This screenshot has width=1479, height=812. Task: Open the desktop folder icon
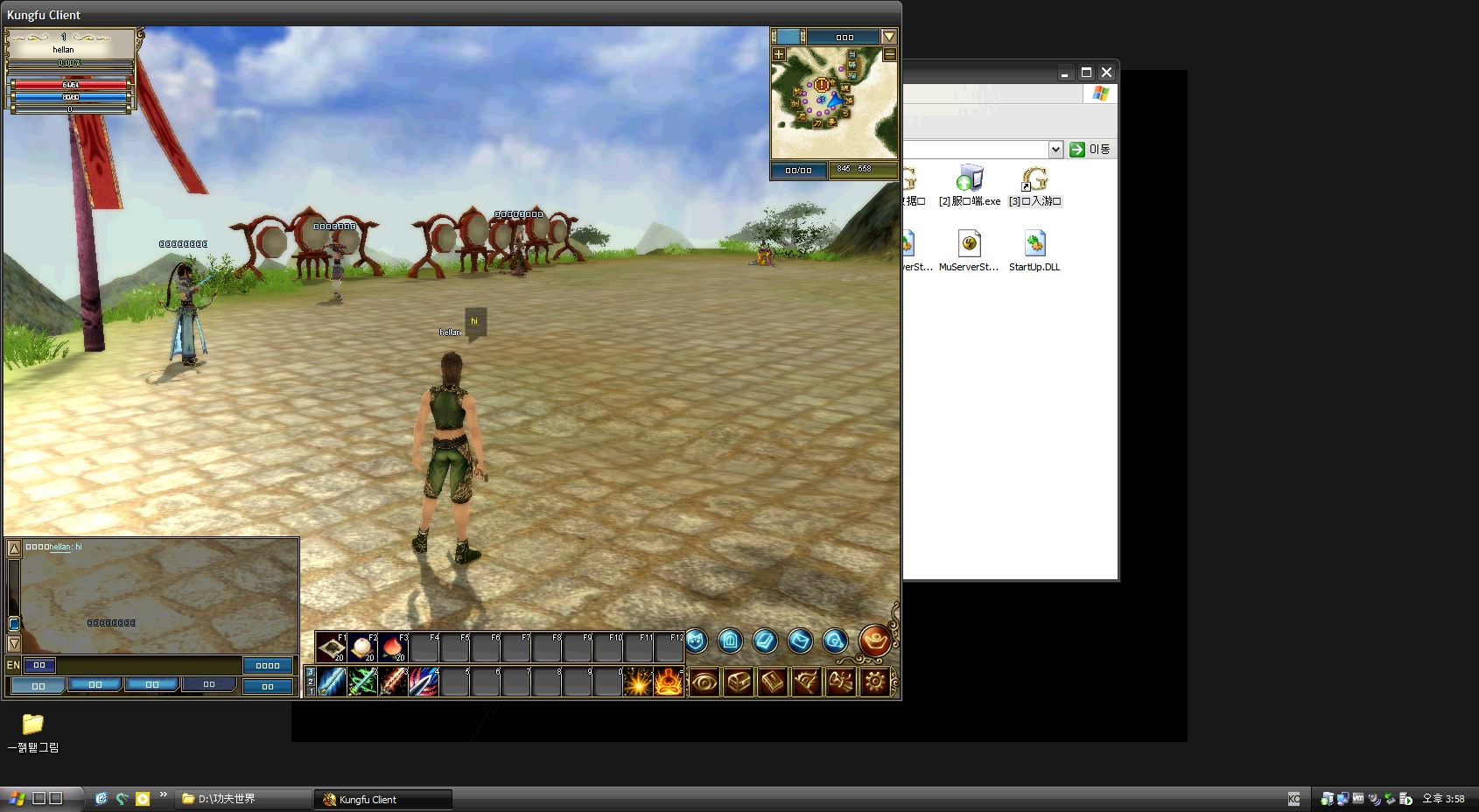pyautogui.click(x=33, y=733)
